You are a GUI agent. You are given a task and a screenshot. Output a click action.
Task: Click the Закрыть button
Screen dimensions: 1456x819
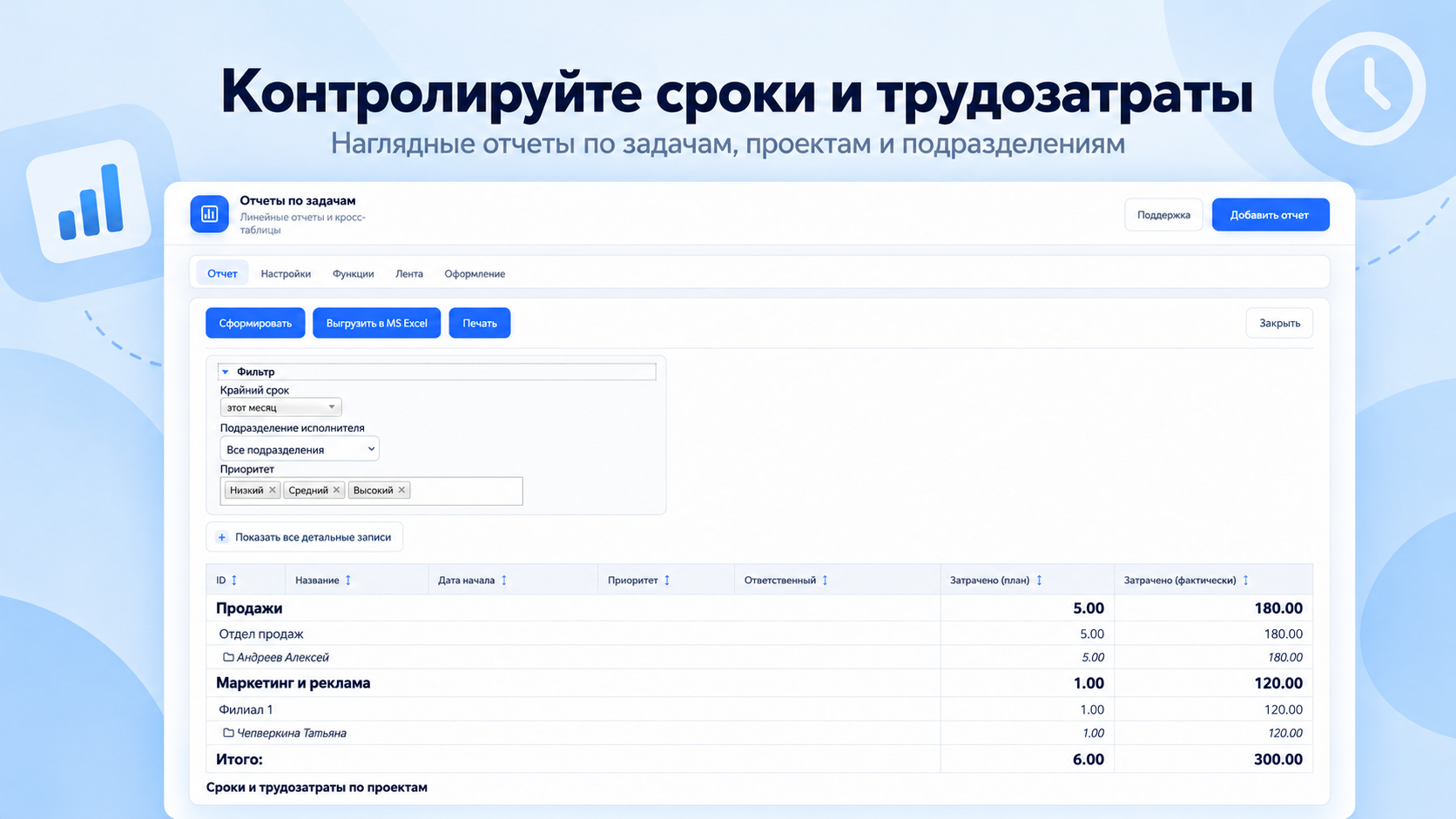point(1279,323)
